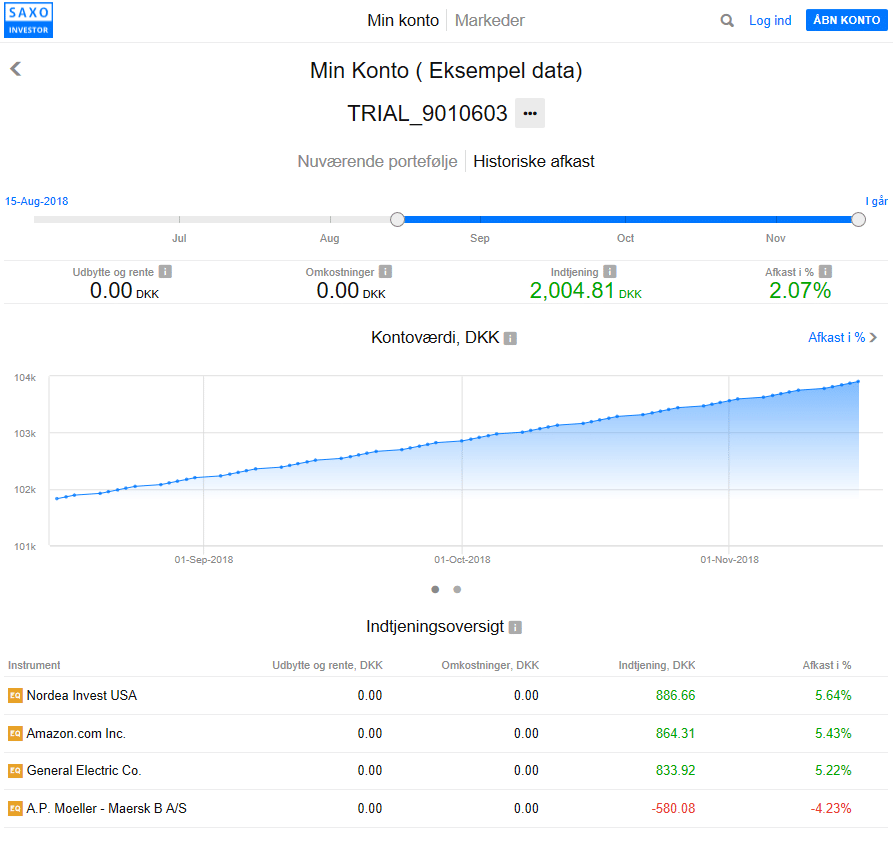Open General Electric Co. instrument row

pyautogui.click(x=446, y=771)
